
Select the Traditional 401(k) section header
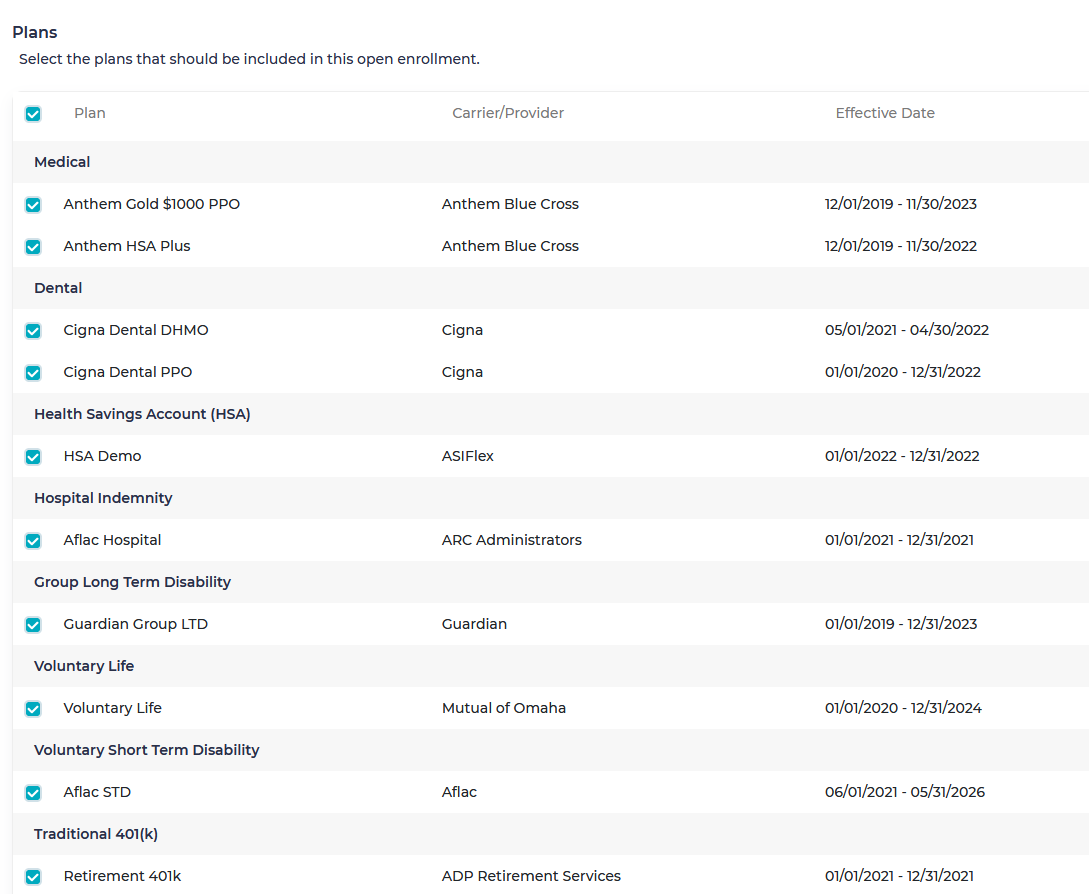(x=95, y=834)
